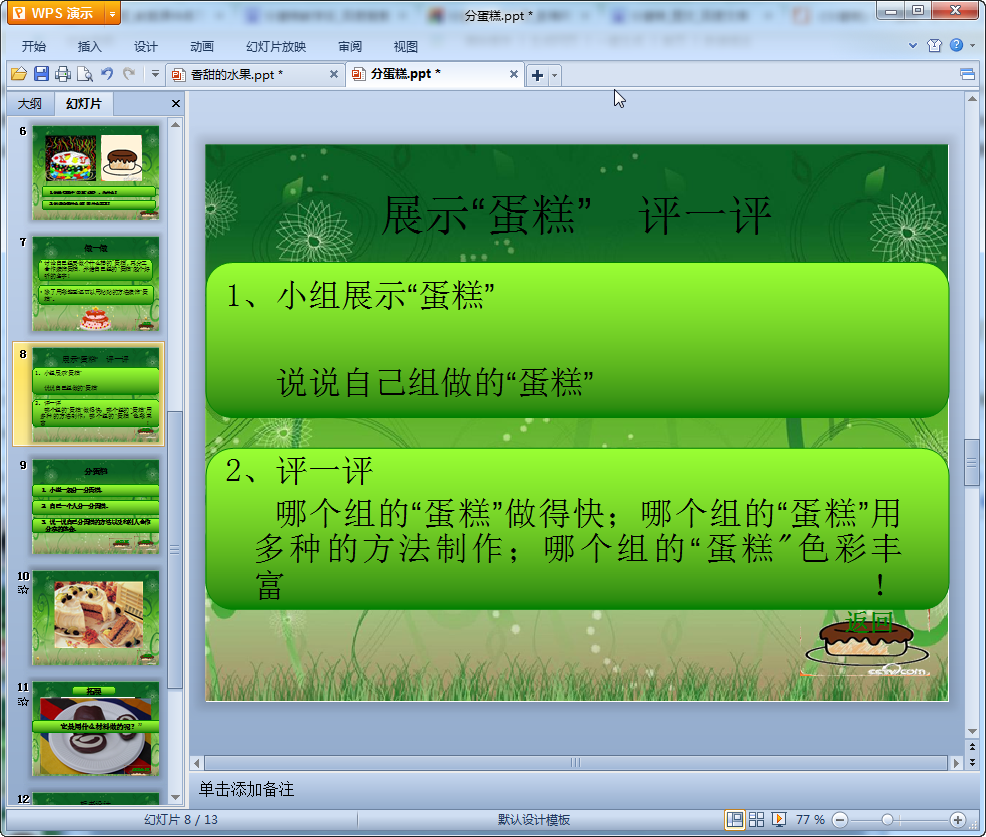Click the cake image on the slide
This screenshot has width=986, height=837.
tap(867, 645)
